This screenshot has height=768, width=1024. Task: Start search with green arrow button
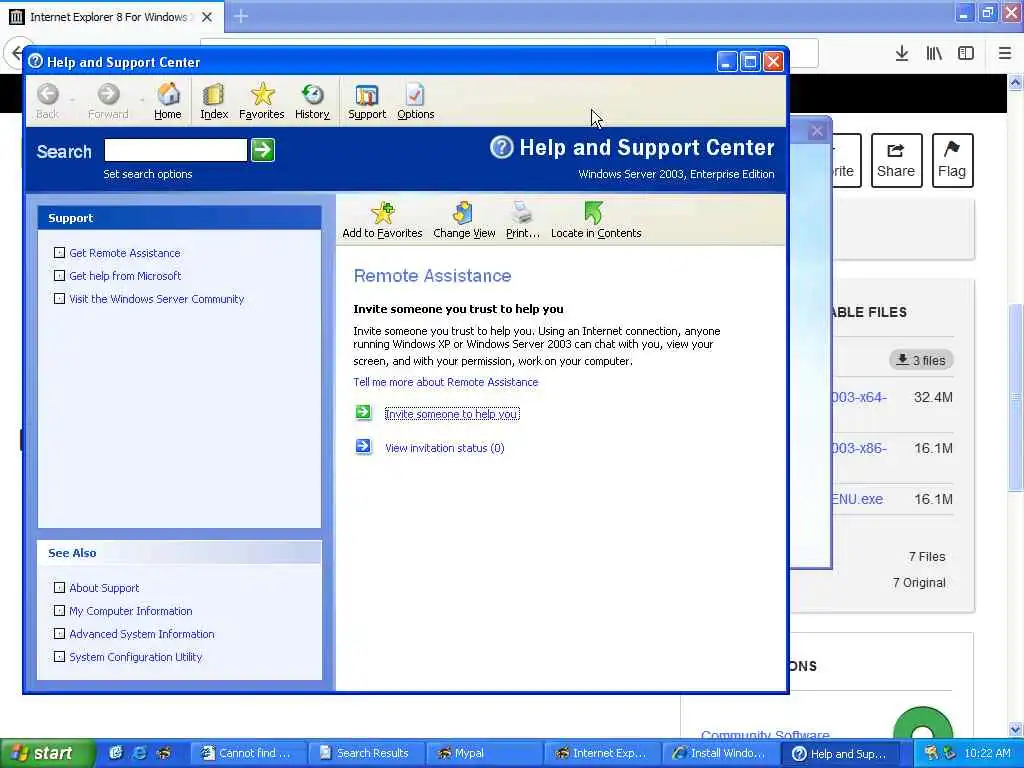click(x=263, y=150)
